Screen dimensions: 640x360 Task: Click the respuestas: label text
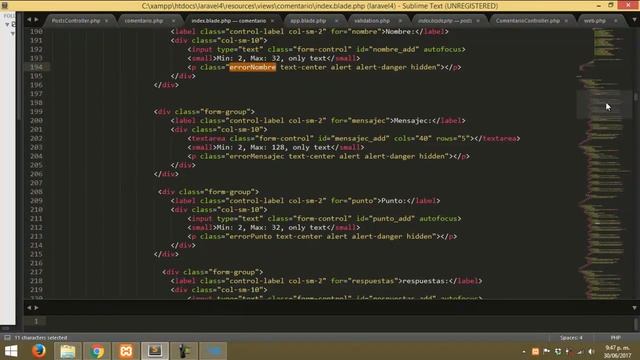pos(425,281)
